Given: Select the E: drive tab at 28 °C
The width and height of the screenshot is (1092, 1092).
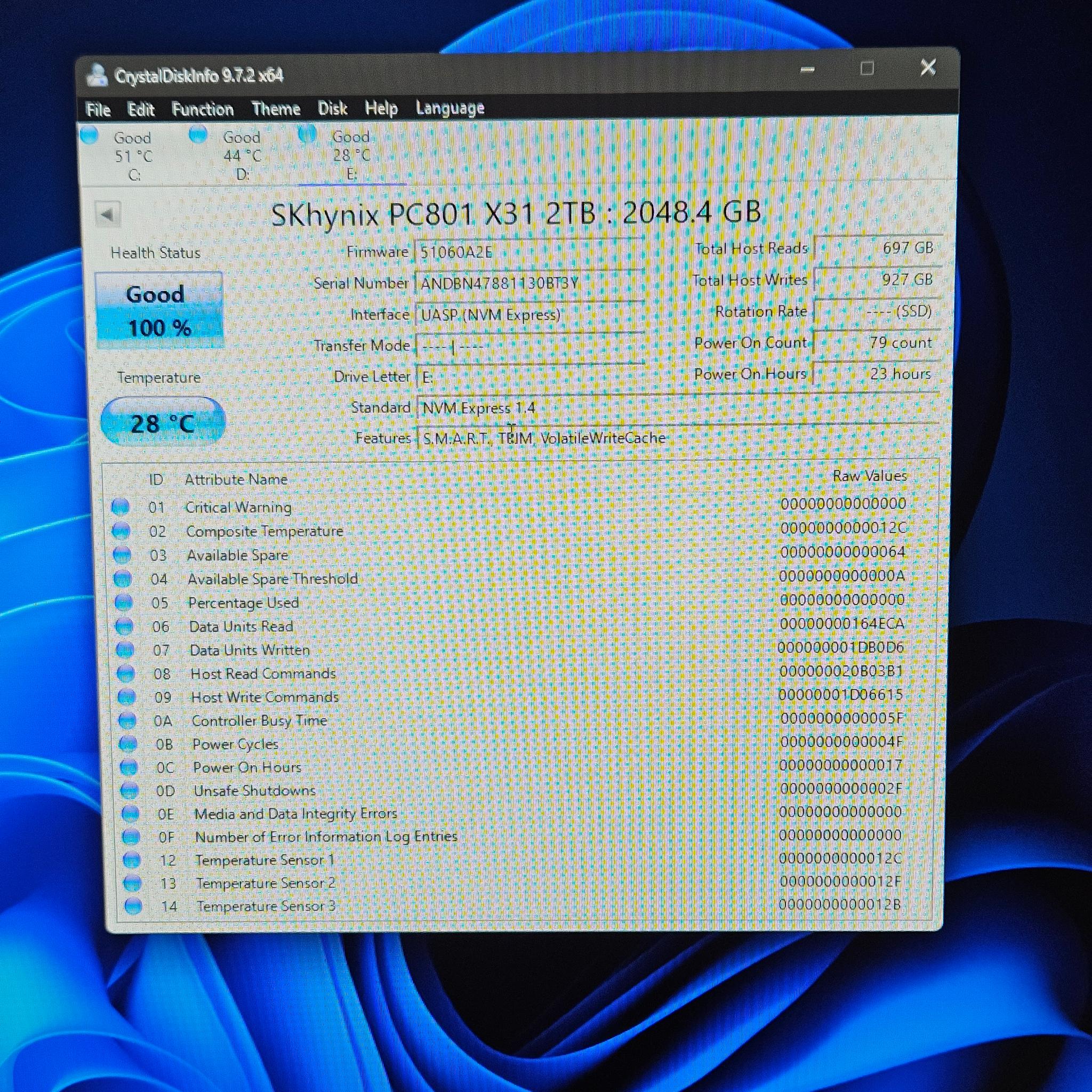Looking at the screenshot, I should [351, 155].
